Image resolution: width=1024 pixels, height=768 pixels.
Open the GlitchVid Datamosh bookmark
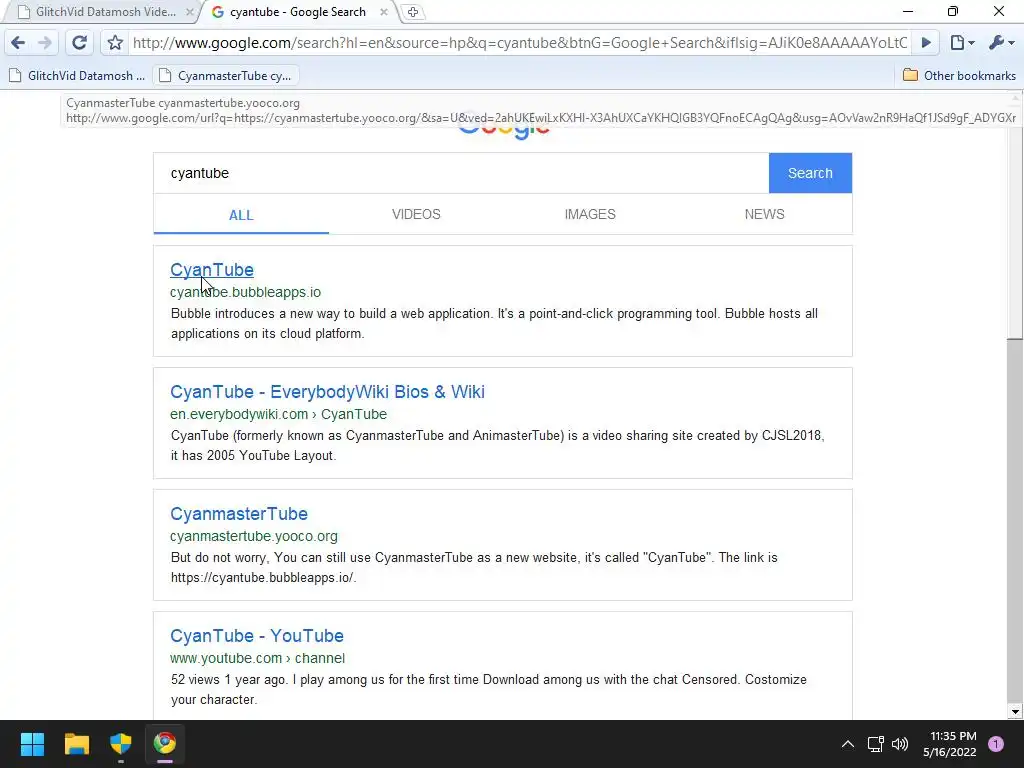tap(77, 76)
